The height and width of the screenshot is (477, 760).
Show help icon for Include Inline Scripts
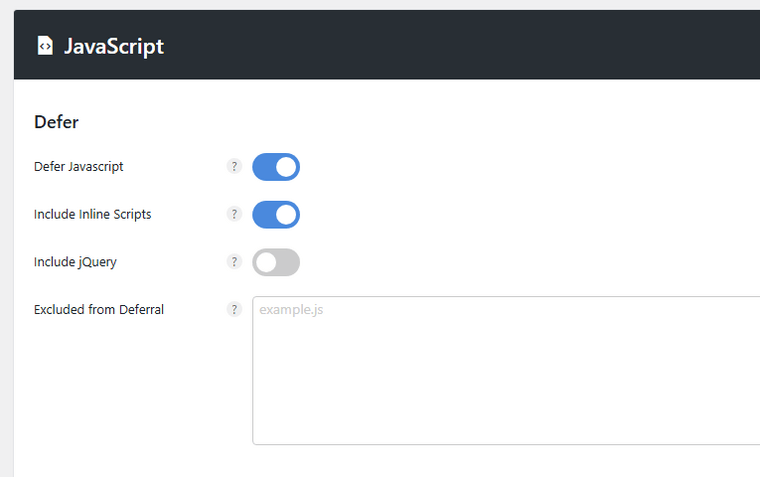[x=234, y=214]
